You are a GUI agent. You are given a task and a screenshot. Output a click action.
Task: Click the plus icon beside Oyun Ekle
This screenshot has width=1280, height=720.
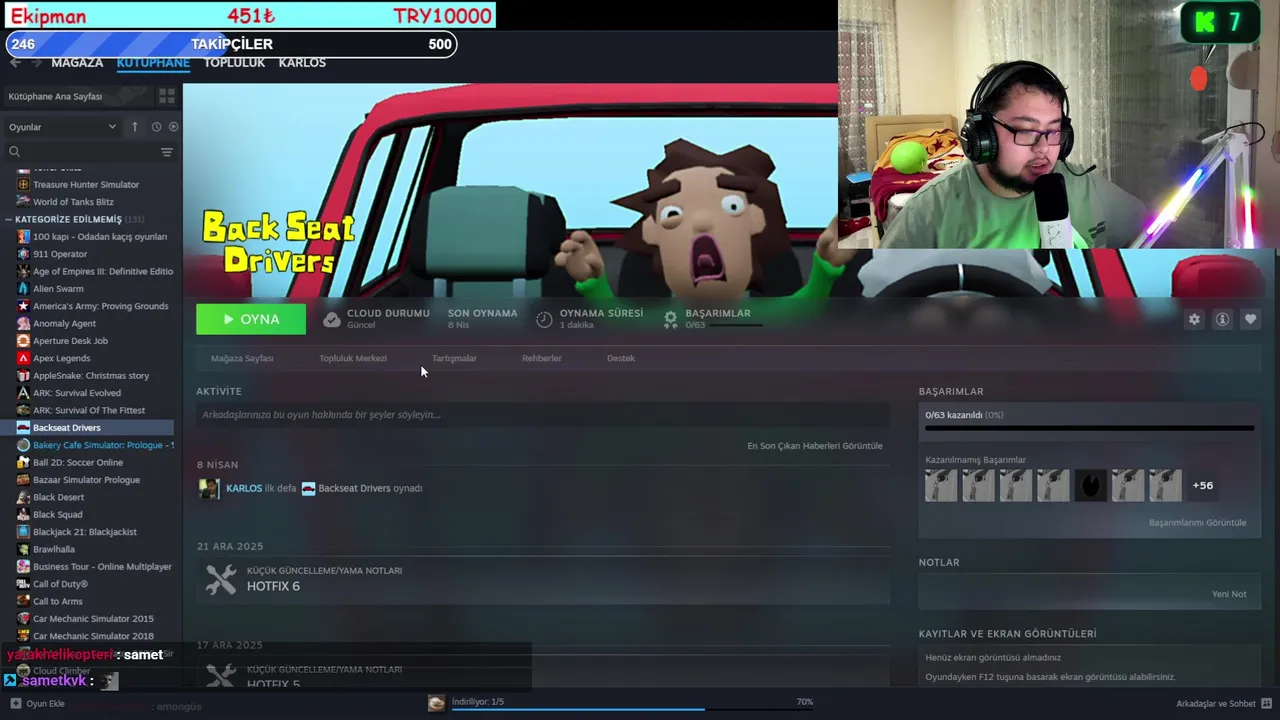(15, 703)
